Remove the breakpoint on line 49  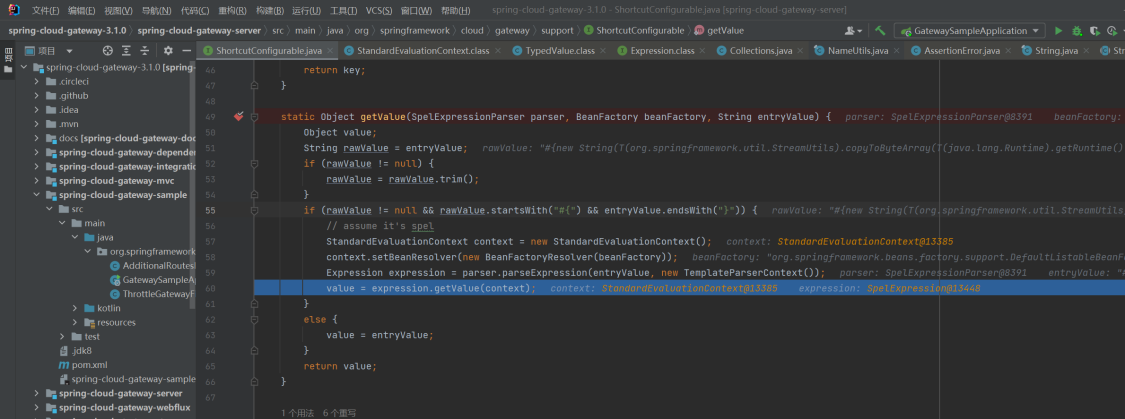point(239,116)
